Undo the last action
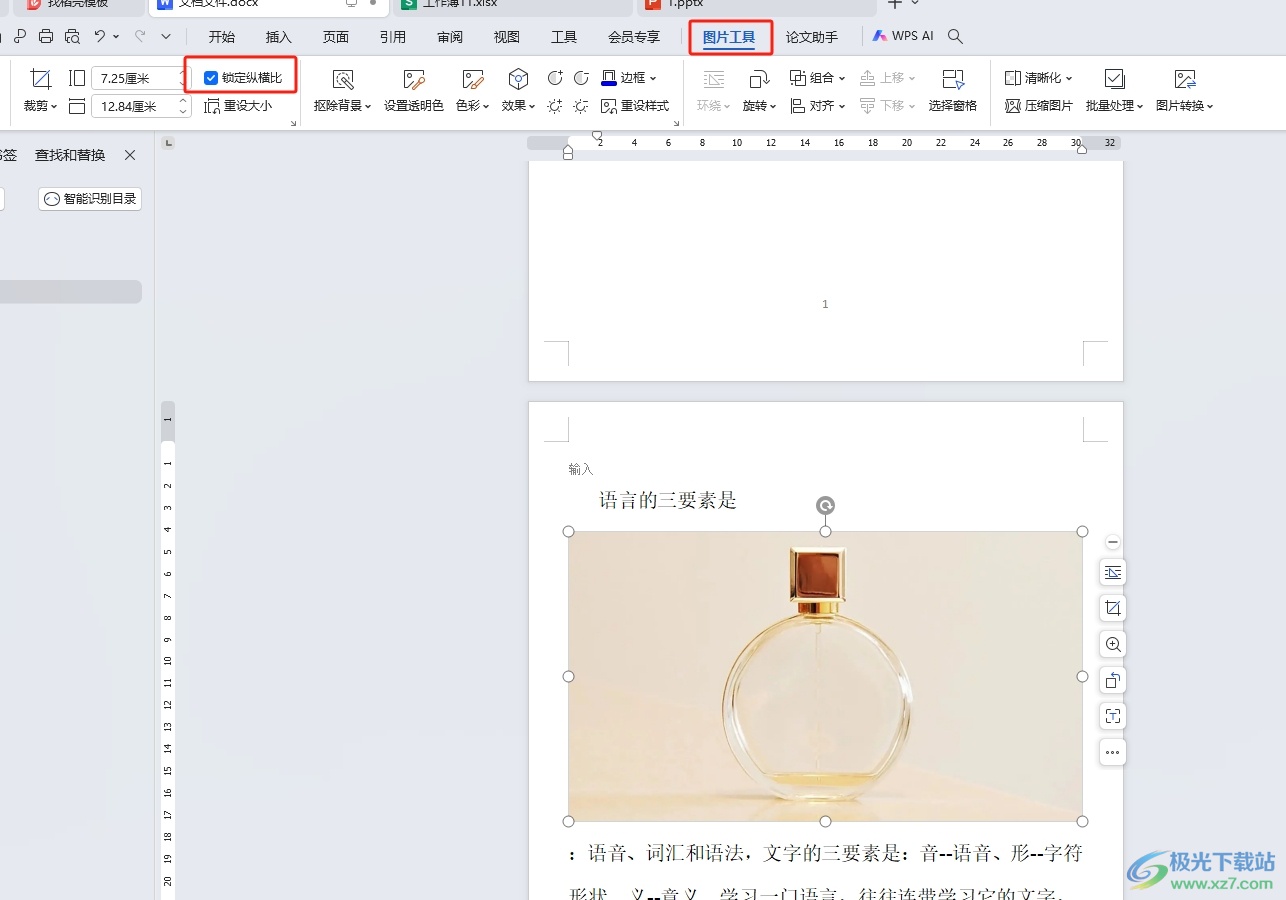 pyautogui.click(x=100, y=36)
